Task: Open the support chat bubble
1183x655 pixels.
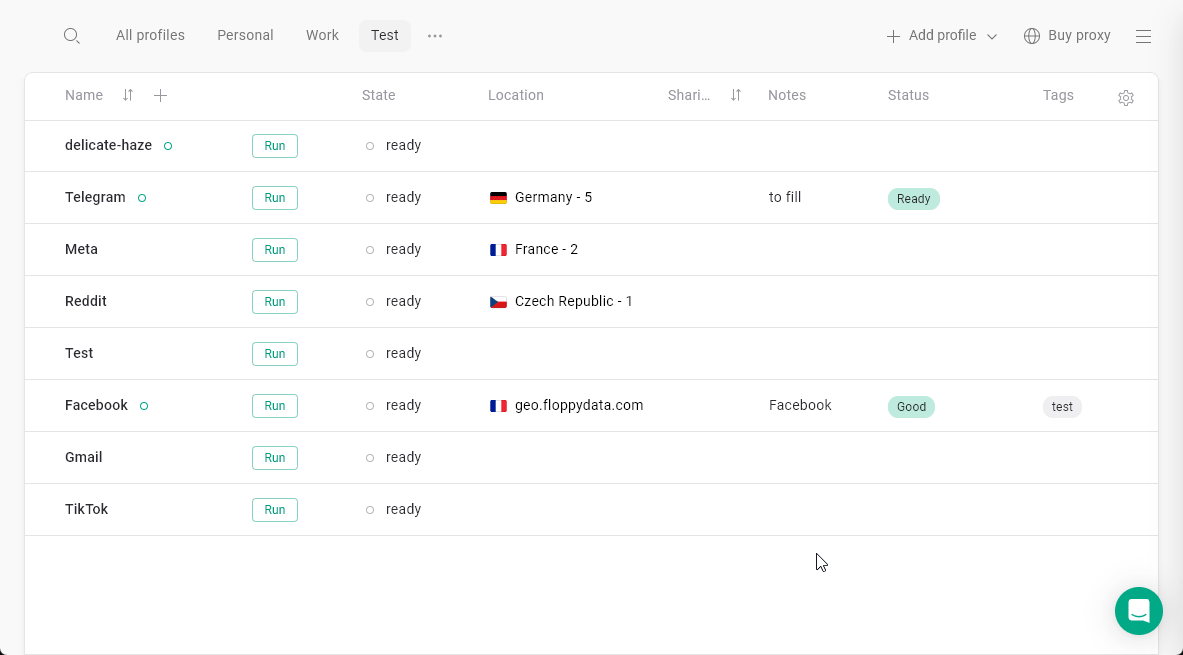Action: pyautogui.click(x=1139, y=611)
